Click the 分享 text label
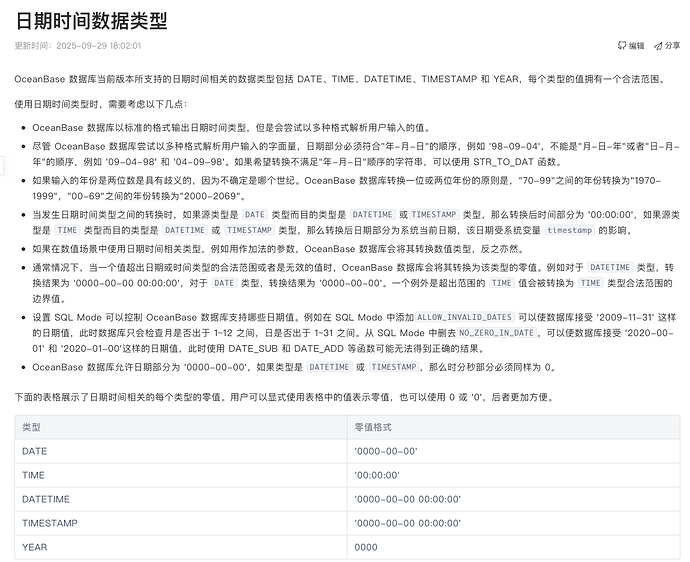 (x=672, y=45)
